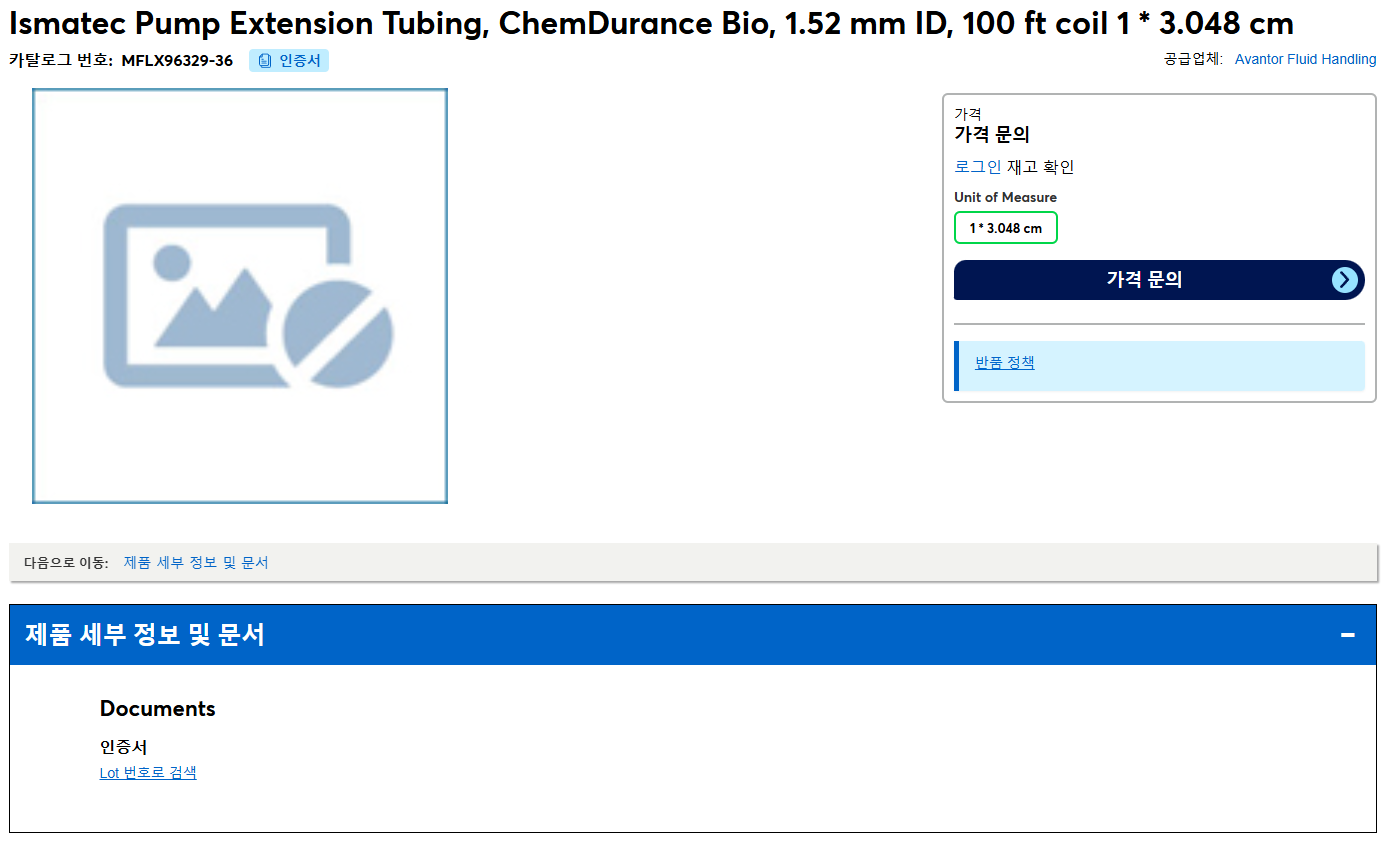Collapse section using the minus icon

pos(1348,635)
